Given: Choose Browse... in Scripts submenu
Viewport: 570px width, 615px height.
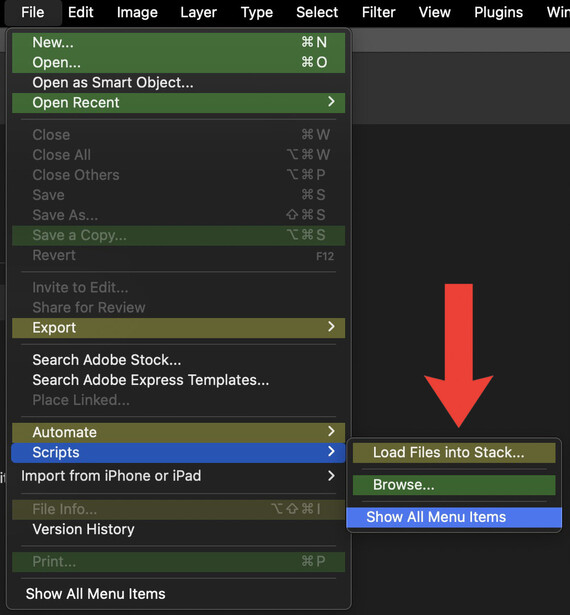Looking at the screenshot, I should (454, 485).
